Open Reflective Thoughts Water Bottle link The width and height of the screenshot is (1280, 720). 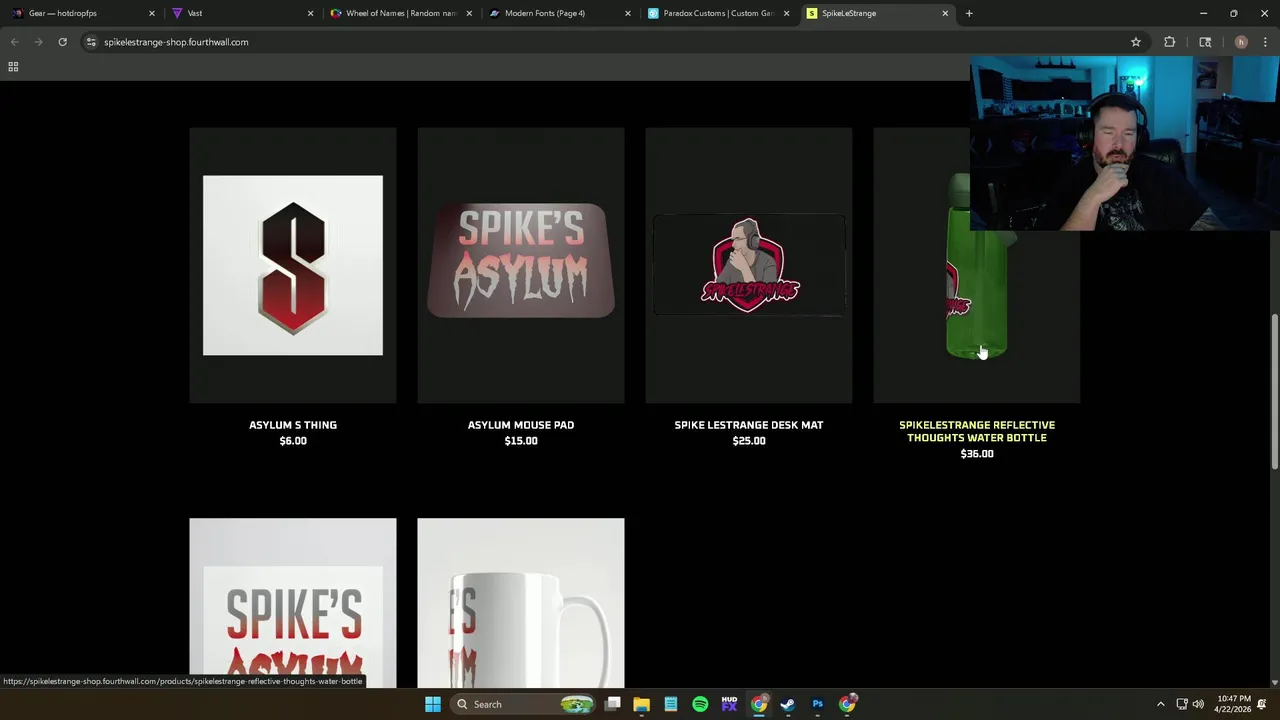pyautogui.click(x=977, y=431)
